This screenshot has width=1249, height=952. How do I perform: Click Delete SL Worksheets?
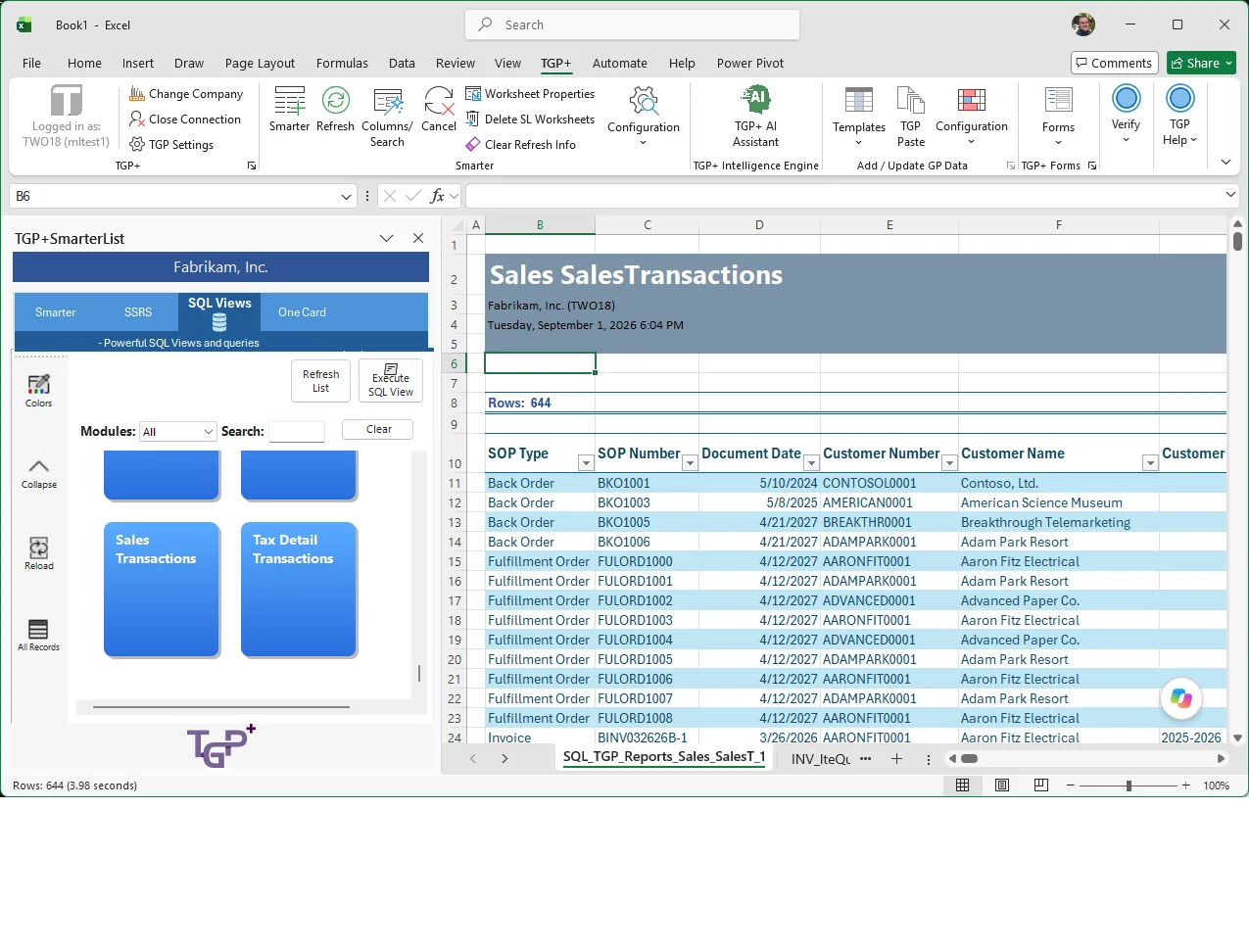click(x=530, y=119)
